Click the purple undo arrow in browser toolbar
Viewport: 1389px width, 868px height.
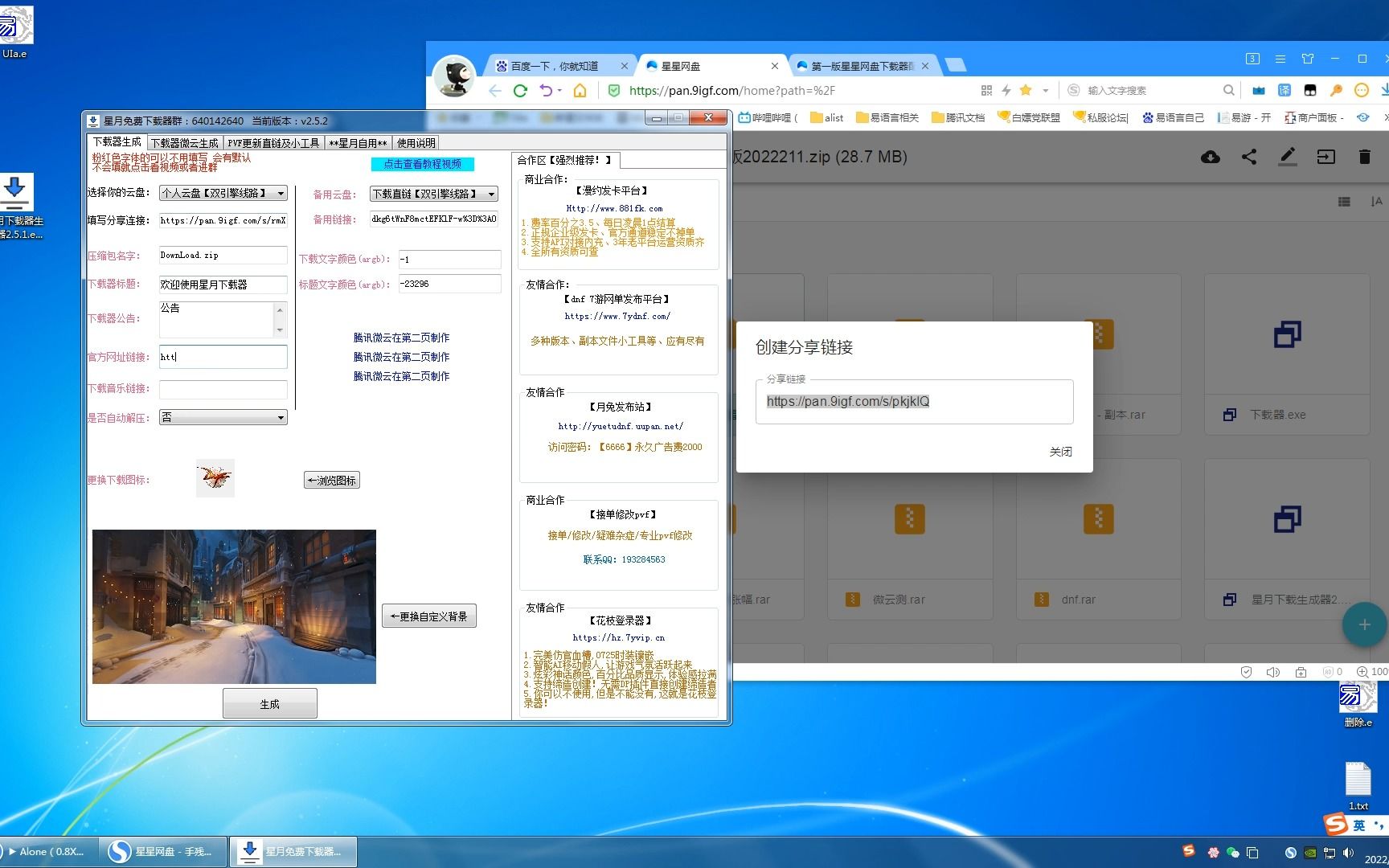pyautogui.click(x=547, y=91)
